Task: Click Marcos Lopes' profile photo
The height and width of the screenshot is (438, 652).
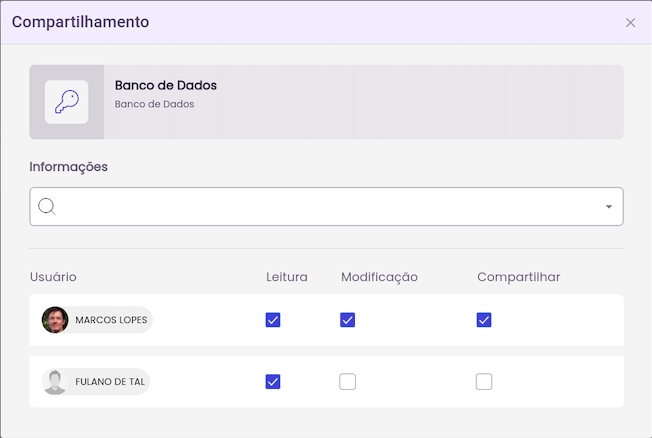Action: pyautogui.click(x=55, y=320)
